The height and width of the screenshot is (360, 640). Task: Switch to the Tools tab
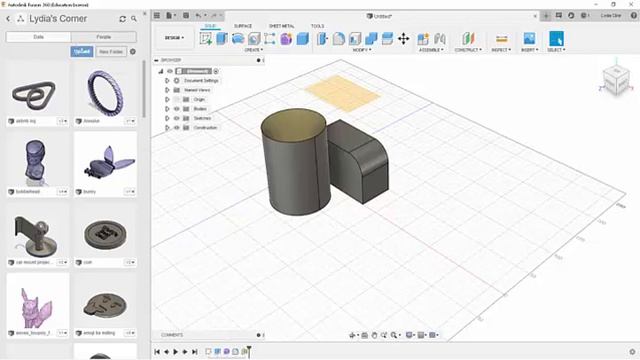(317, 26)
